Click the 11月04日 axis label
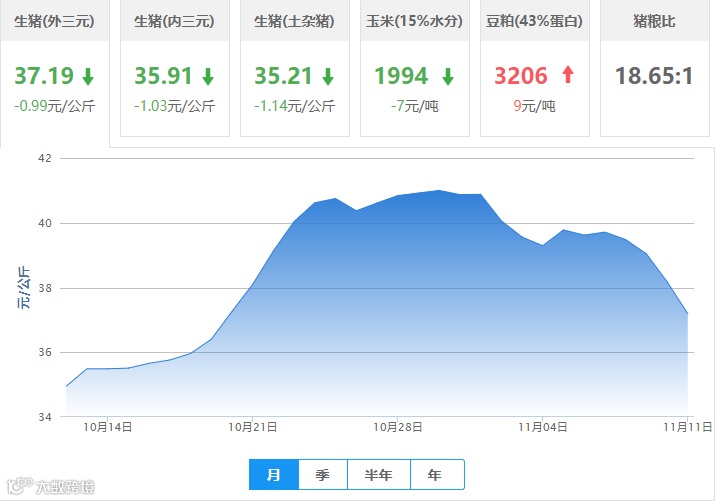The image size is (716, 501). click(542, 427)
